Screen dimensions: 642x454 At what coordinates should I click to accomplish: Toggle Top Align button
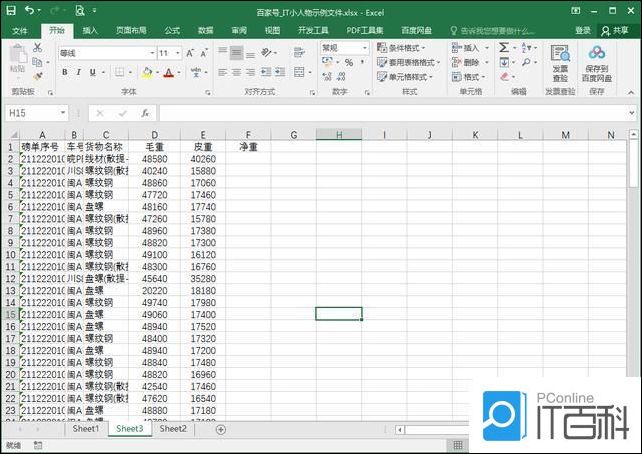[x=222, y=52]
